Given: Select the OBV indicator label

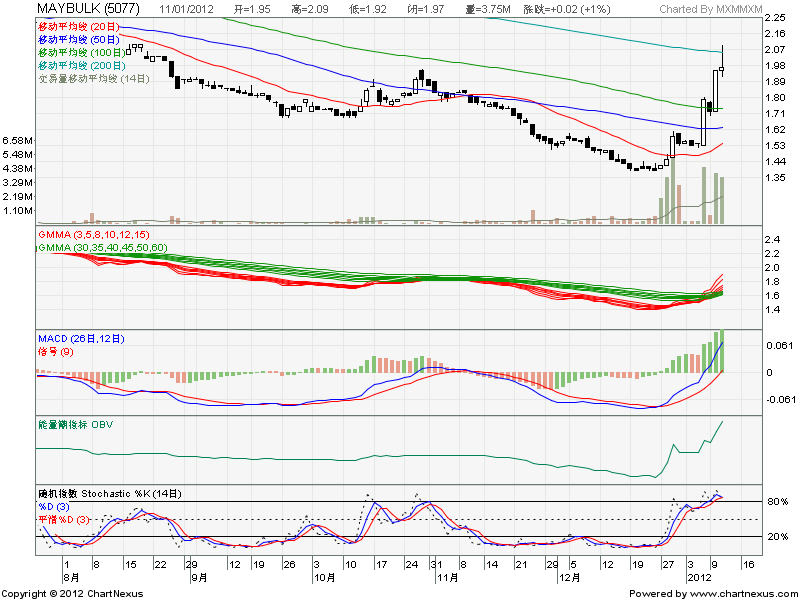Looking at the screenshot, I should pyautogui.click(x=76, y=425).
